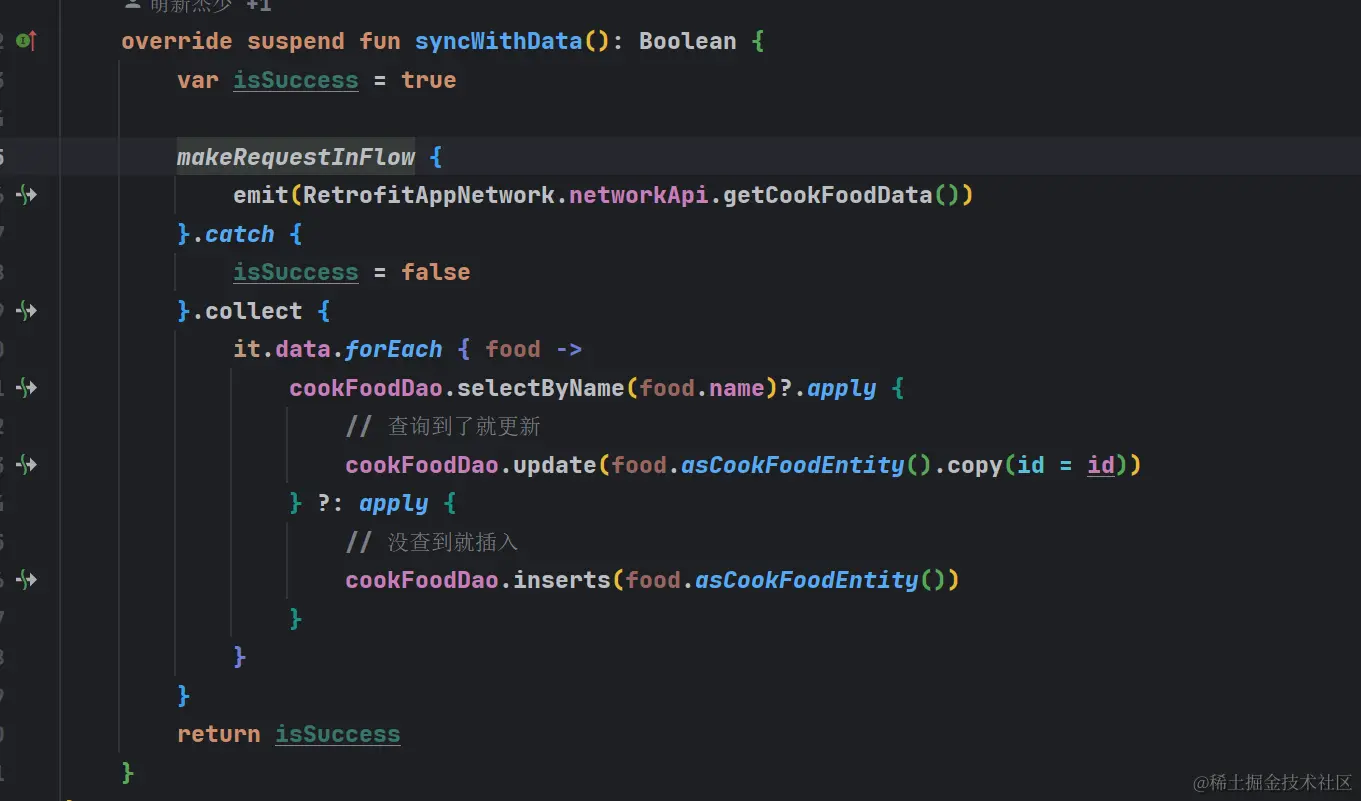Image resolution: width=1361 pixels, height=801 pixels.
Task: Click the "Boolean" return type
Action: 688,42
